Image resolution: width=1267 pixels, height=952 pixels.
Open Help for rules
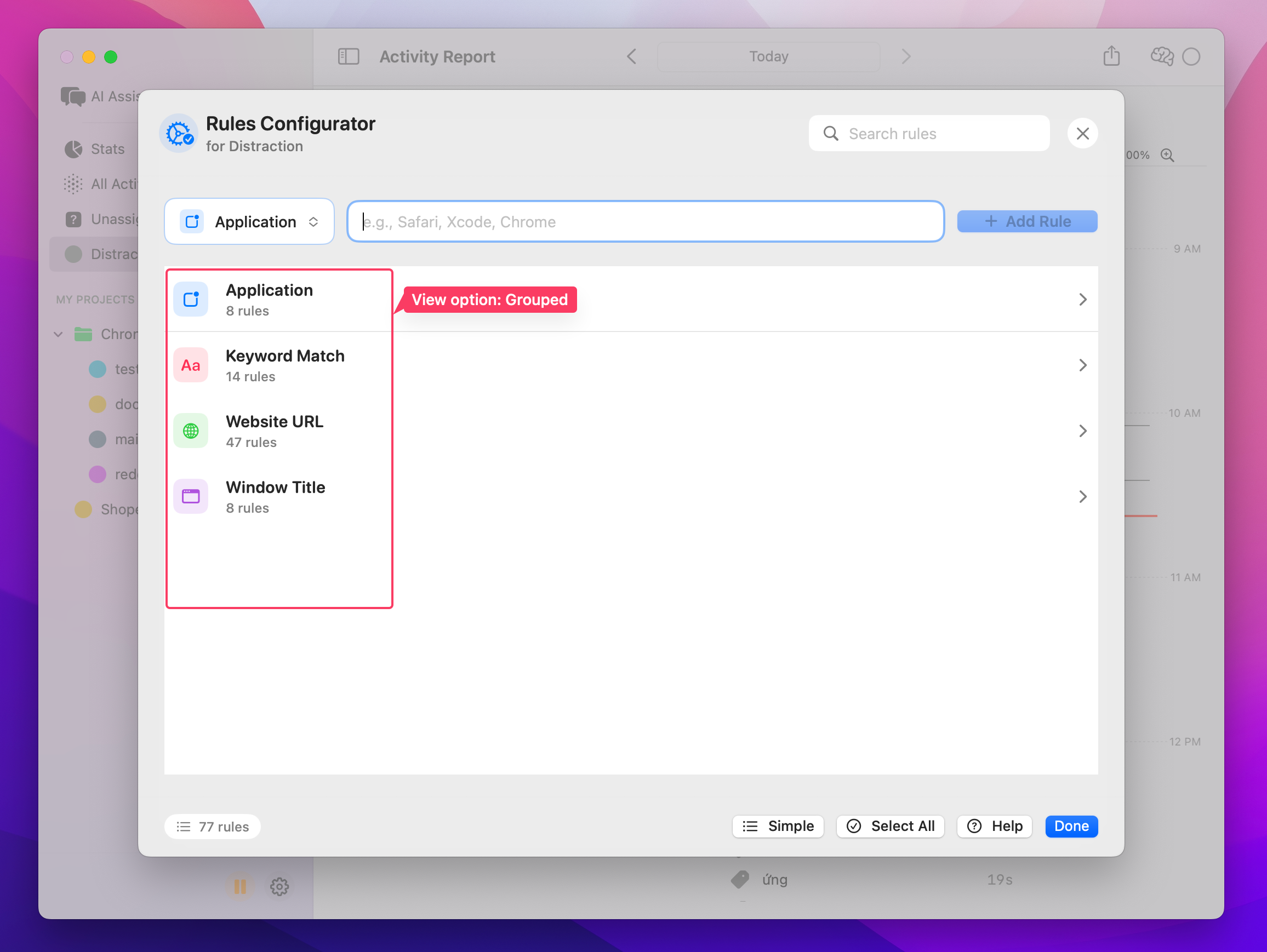pyautogui.click(x=994, y=826)
